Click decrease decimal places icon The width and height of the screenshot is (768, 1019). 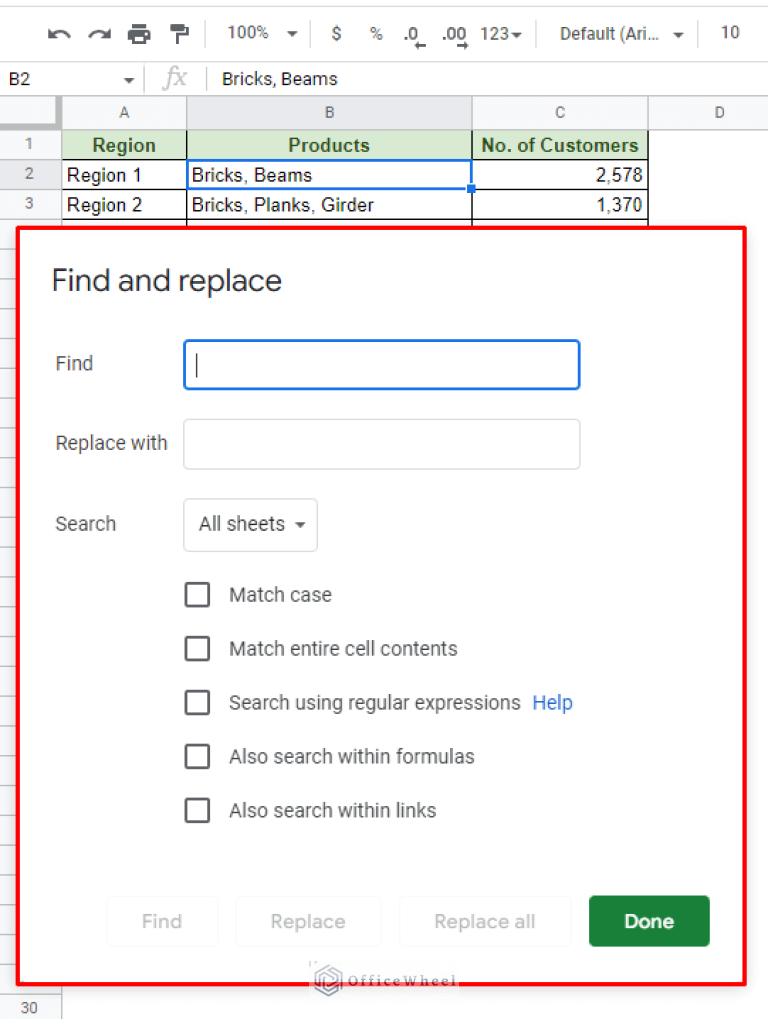tap(412, 33)
